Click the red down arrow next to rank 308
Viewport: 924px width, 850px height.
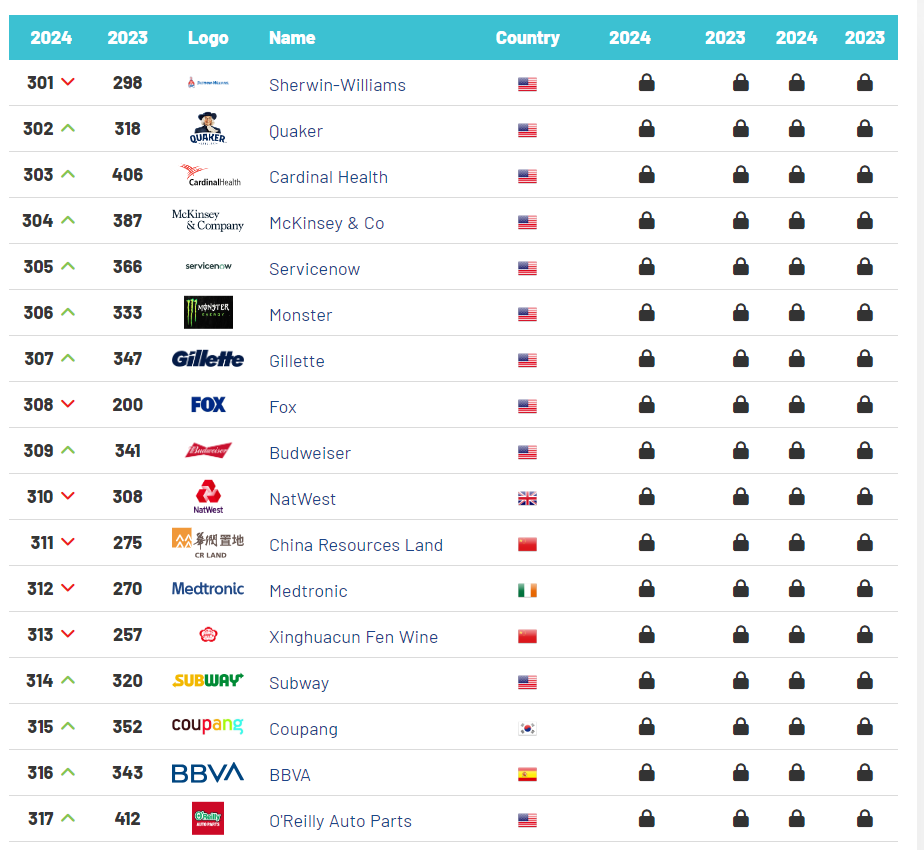tap(68, 404)
